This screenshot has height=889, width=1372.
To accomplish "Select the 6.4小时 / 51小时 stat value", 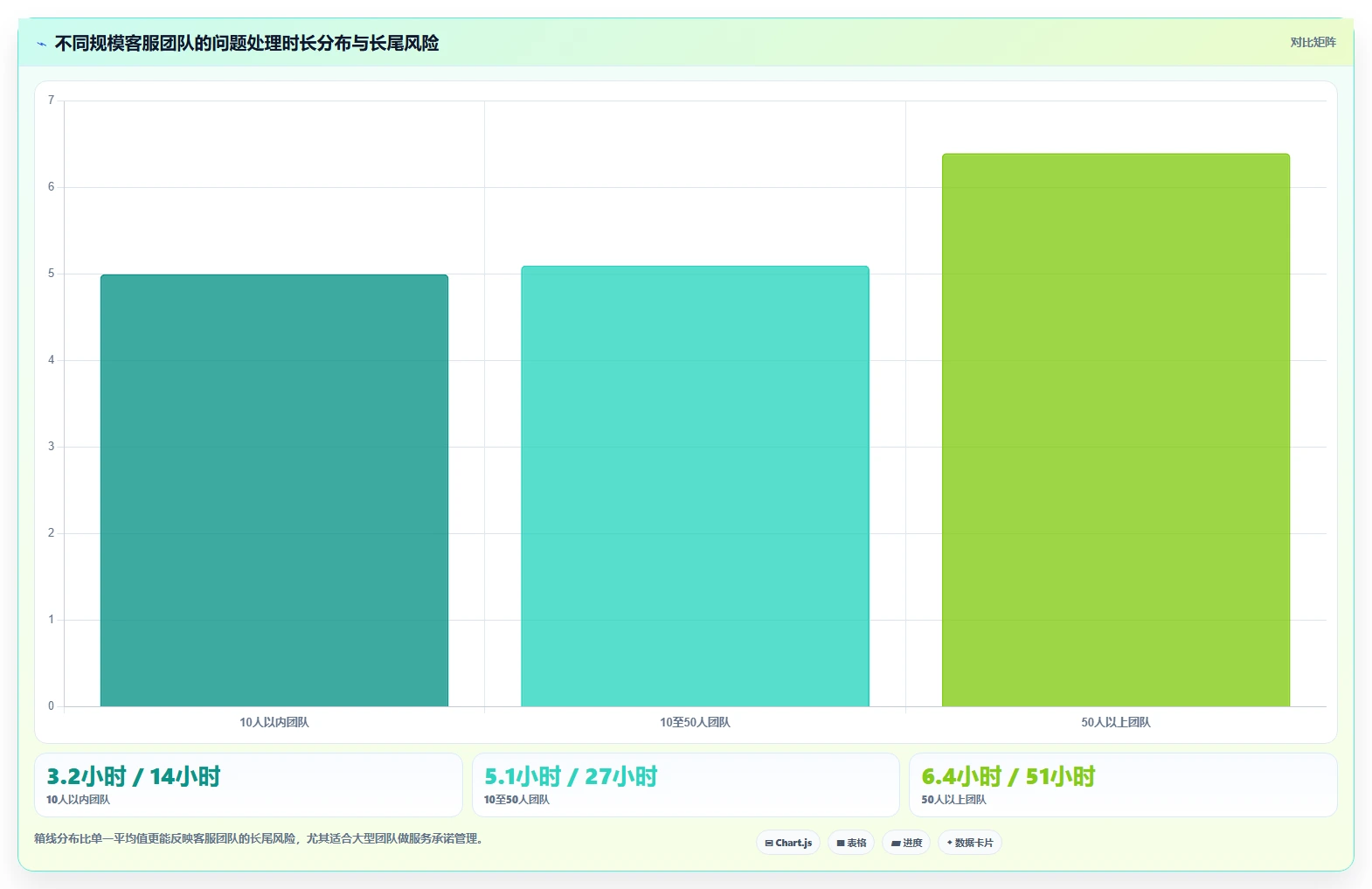I will point(1008,776).
